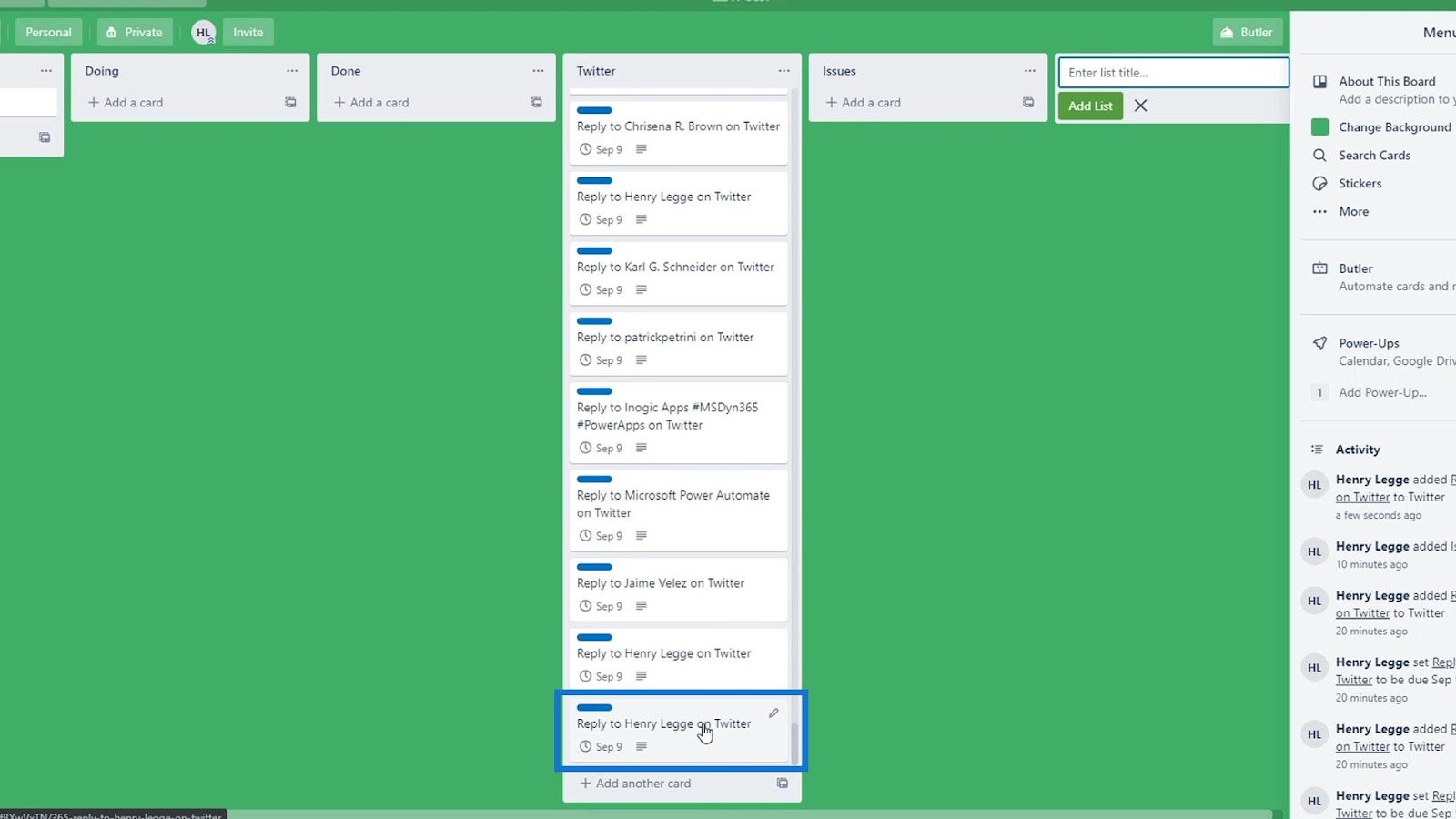Open Reply to Inogic Apps #MSDyn365 card
Image resolution: width=1456 pixels, height=819 pixels.
tap(678, 422)
